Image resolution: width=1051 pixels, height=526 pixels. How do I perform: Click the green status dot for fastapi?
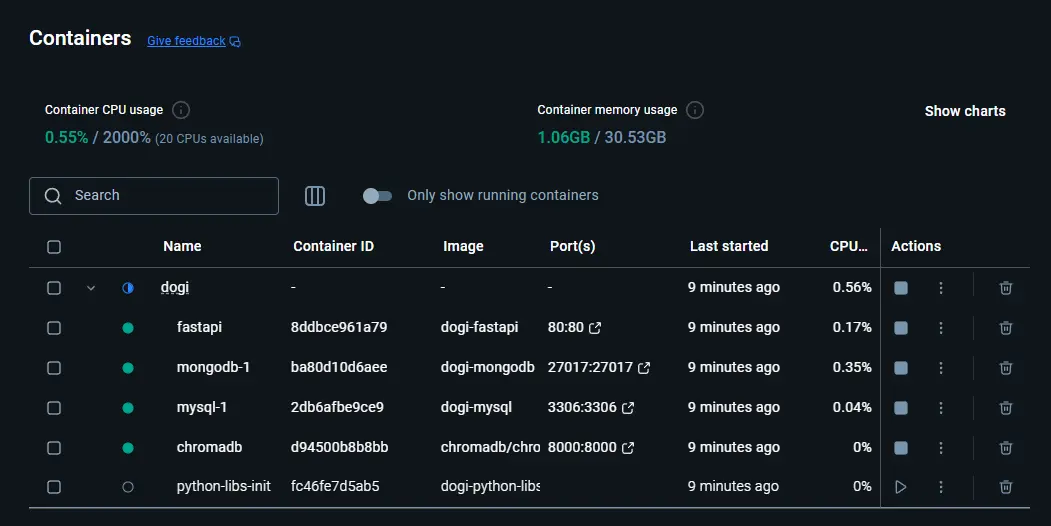[x=128, y=328]
